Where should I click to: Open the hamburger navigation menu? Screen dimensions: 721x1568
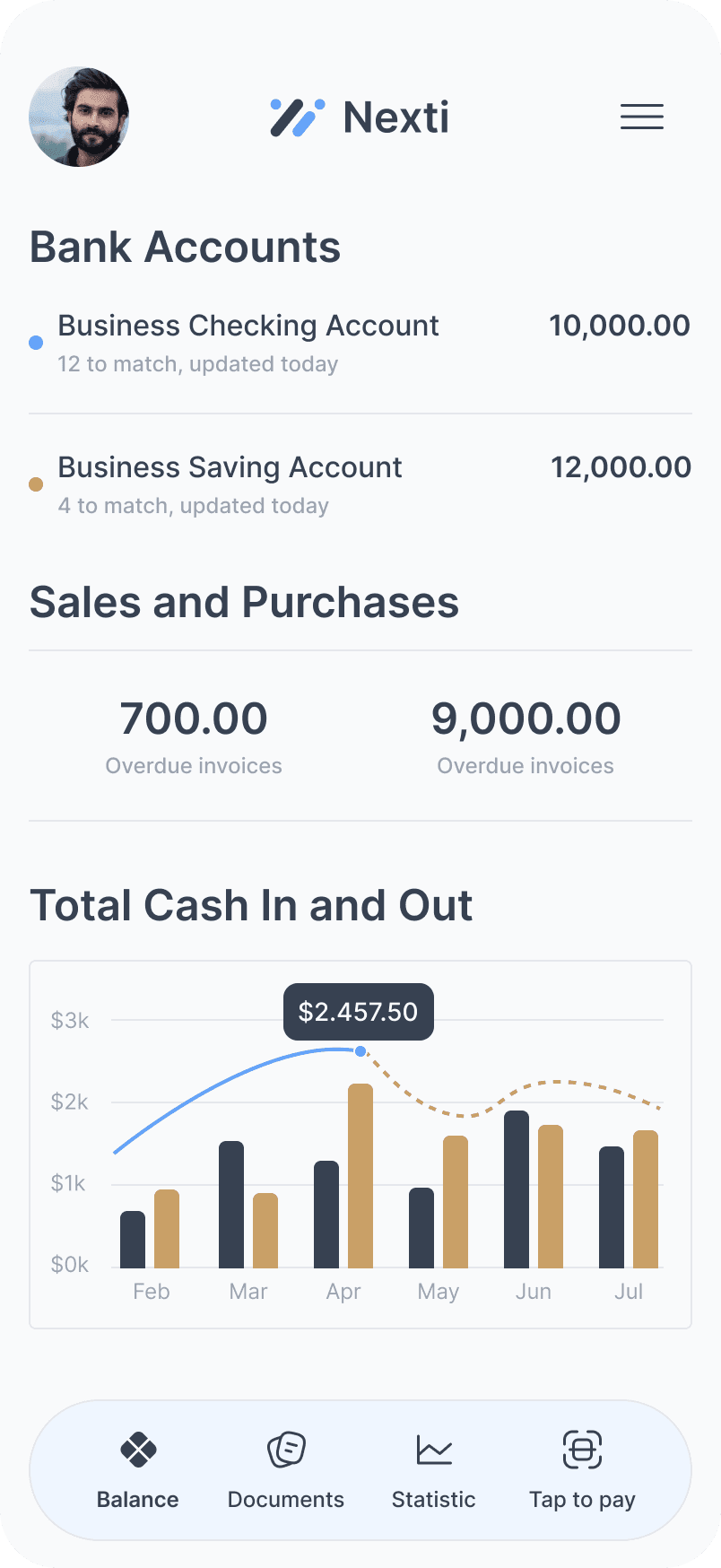(642, 117)
